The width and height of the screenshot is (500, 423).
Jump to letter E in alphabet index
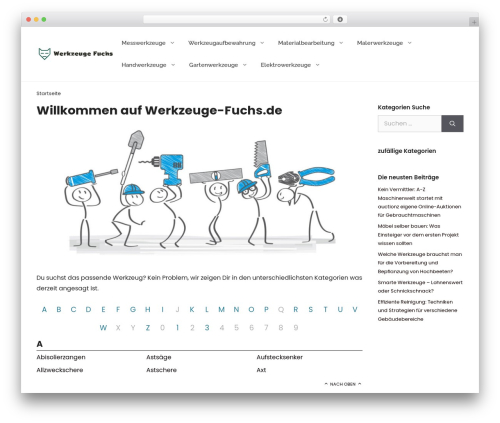click(x=103, y=310)
